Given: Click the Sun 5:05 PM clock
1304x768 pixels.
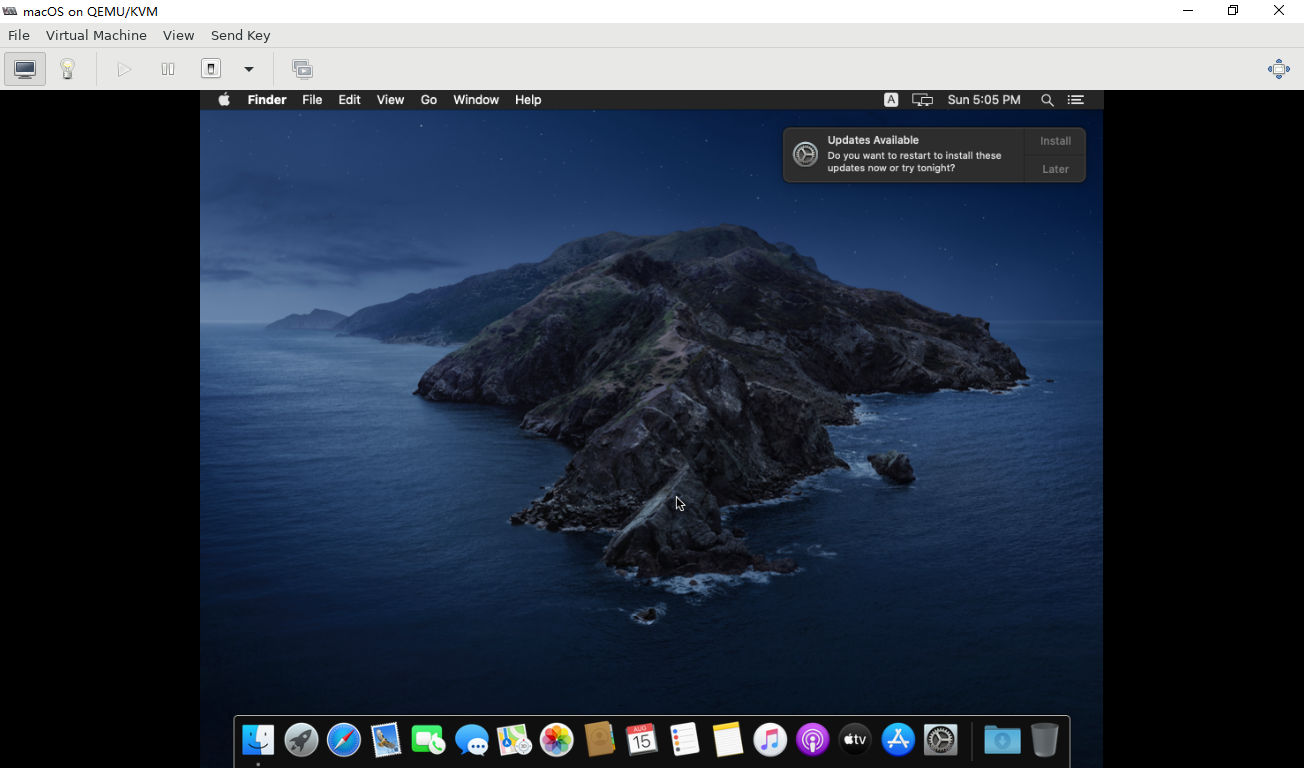Looking at the screenshot, I should pos(984,100).
